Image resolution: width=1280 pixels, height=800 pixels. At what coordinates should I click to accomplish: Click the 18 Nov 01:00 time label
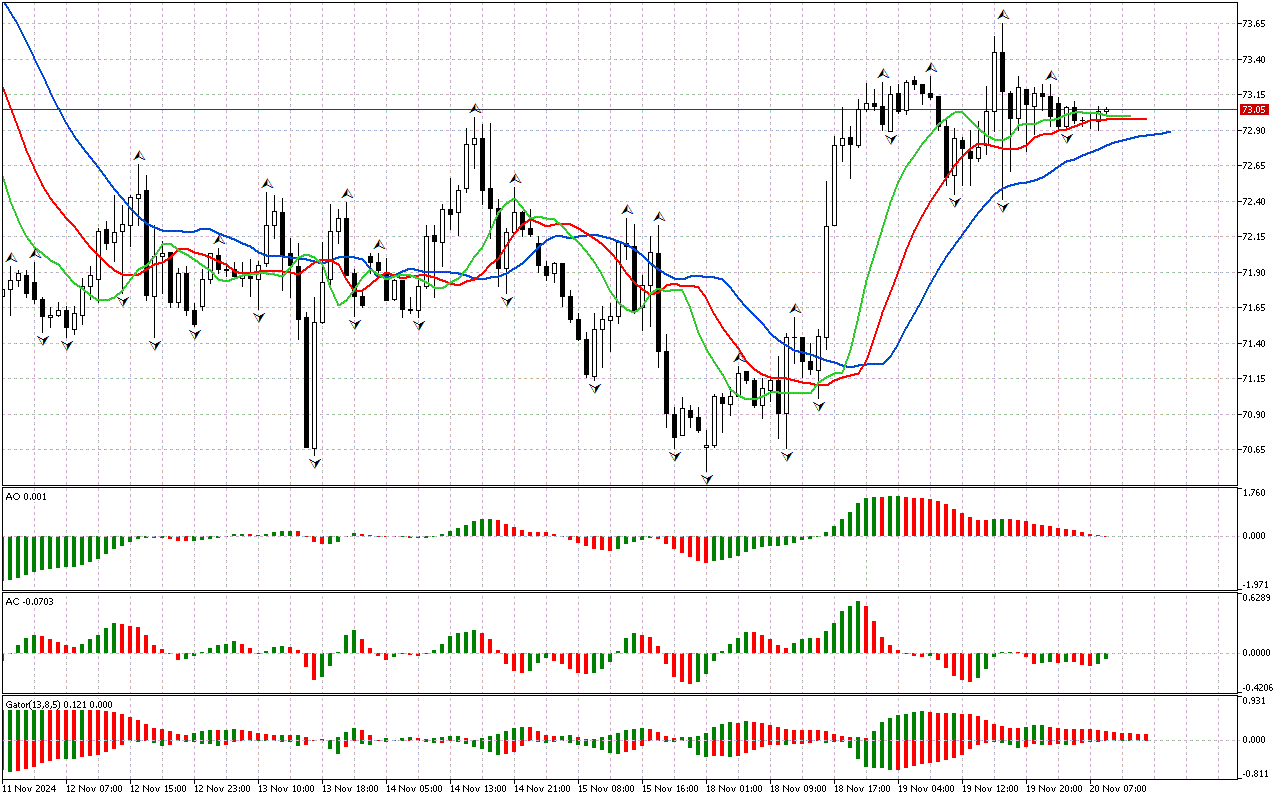pos(734,788)
